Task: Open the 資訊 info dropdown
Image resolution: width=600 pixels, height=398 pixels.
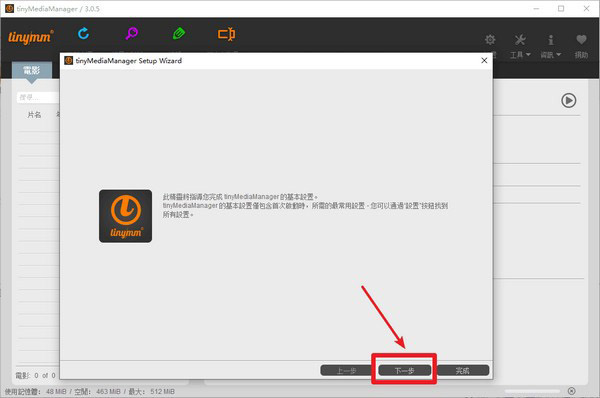Action: [551, 47]
